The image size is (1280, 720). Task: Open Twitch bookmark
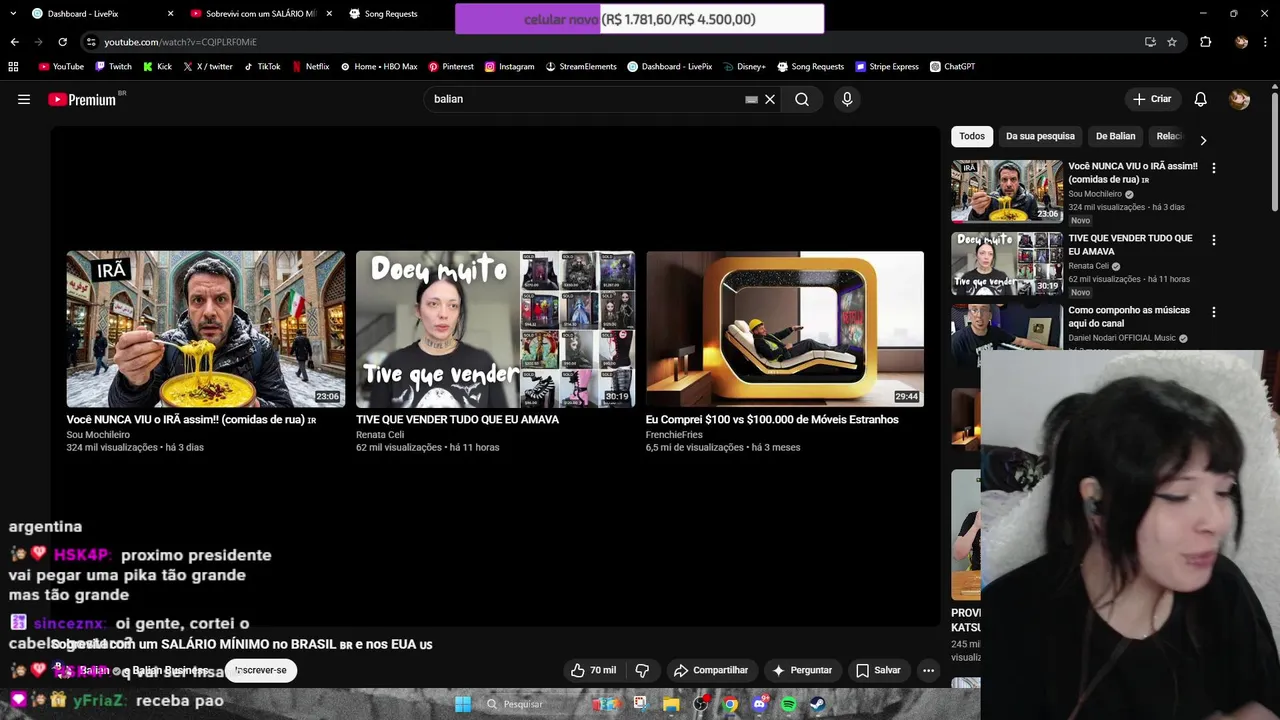(113, 67)
